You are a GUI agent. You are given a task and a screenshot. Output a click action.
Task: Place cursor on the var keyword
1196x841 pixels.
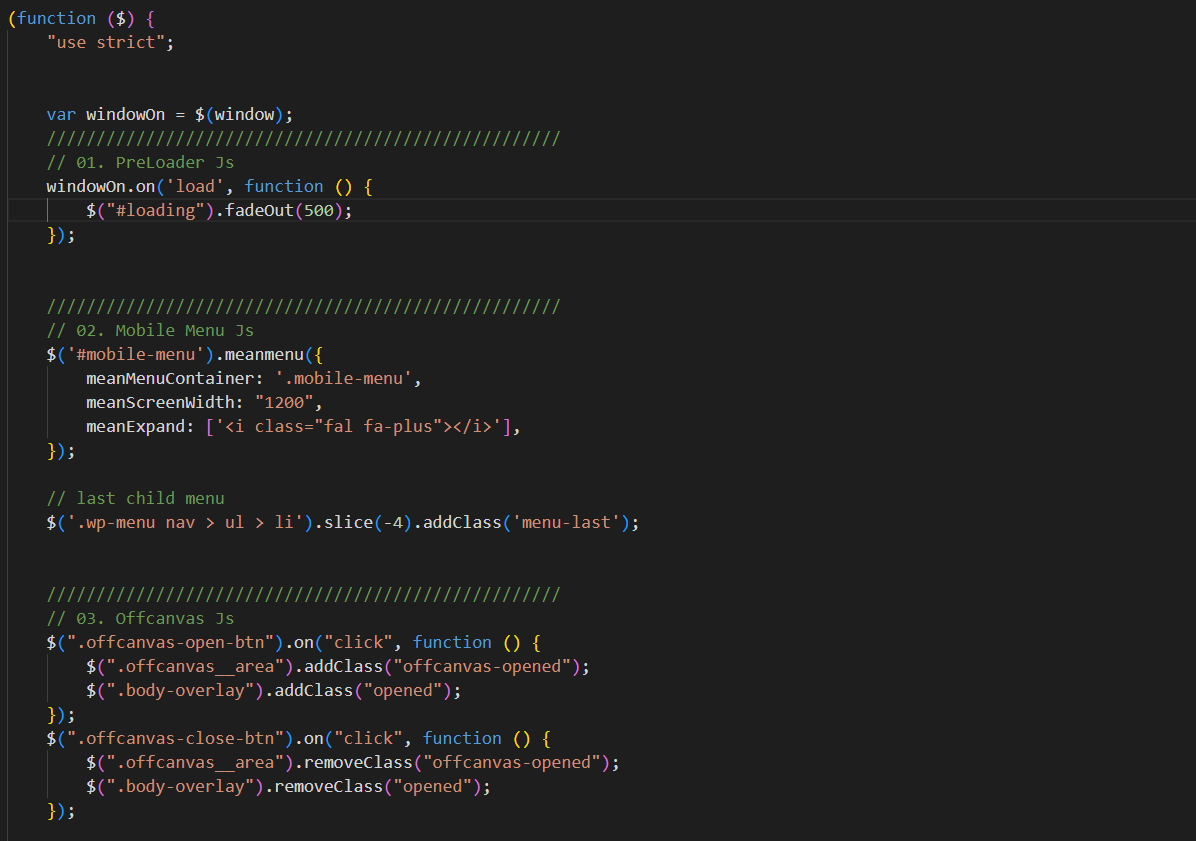point(61,114)
